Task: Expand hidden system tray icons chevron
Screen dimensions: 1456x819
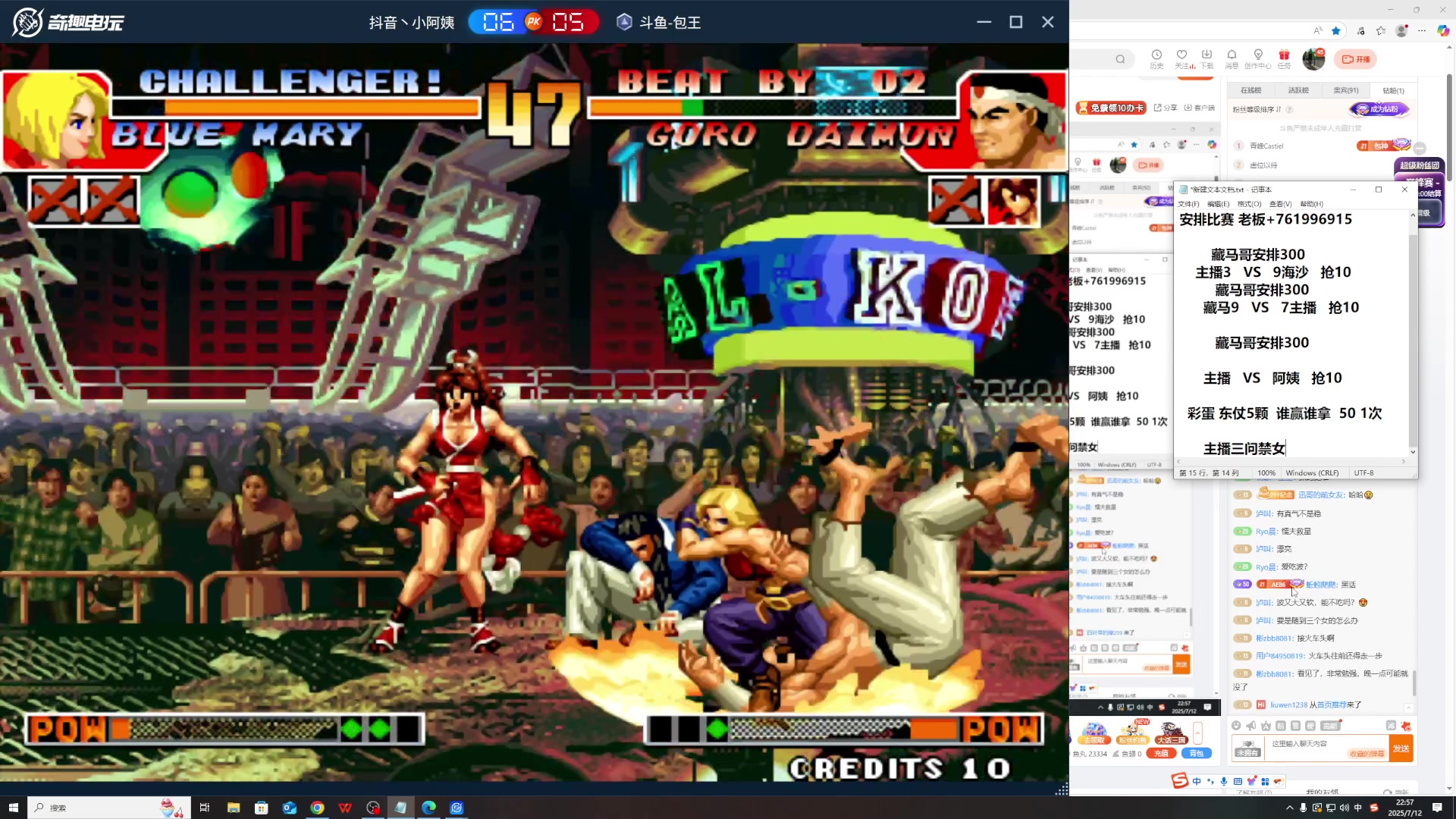Action: pos(1289,808)
